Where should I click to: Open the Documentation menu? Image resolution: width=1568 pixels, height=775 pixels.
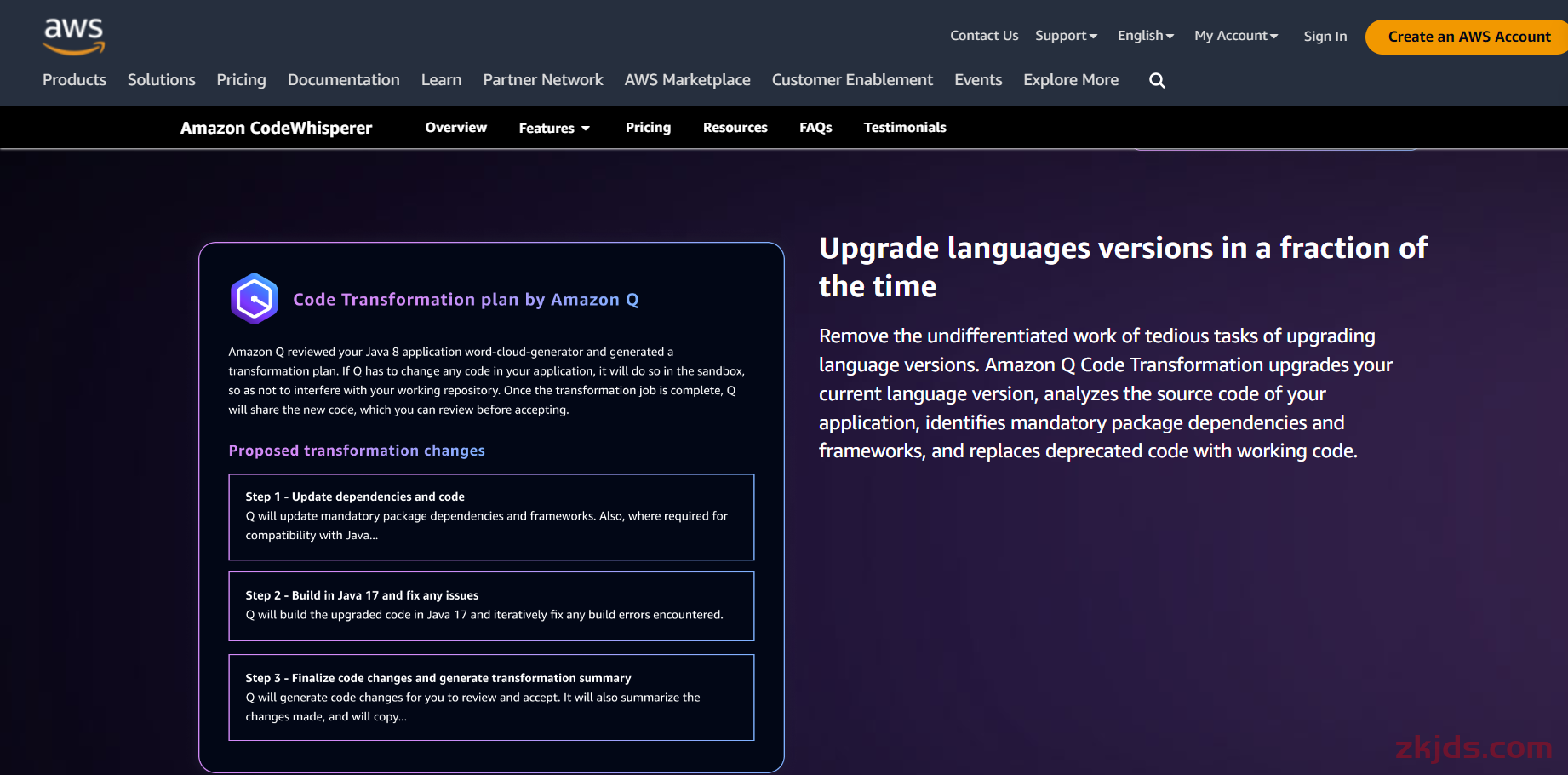point(344,80)
